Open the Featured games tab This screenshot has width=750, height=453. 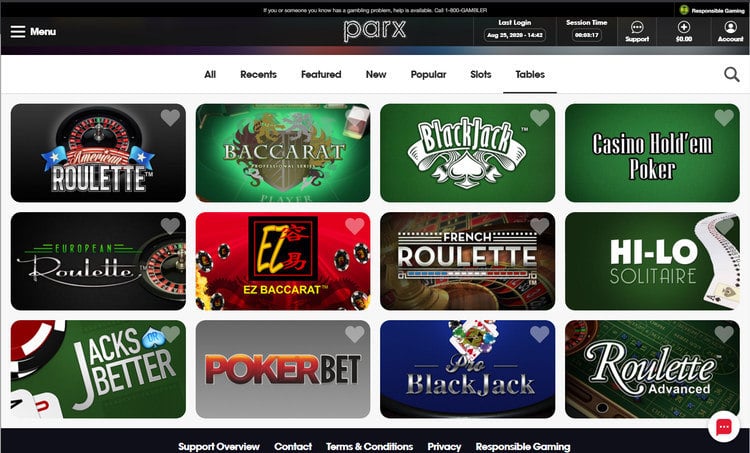(x=321, y=74)
